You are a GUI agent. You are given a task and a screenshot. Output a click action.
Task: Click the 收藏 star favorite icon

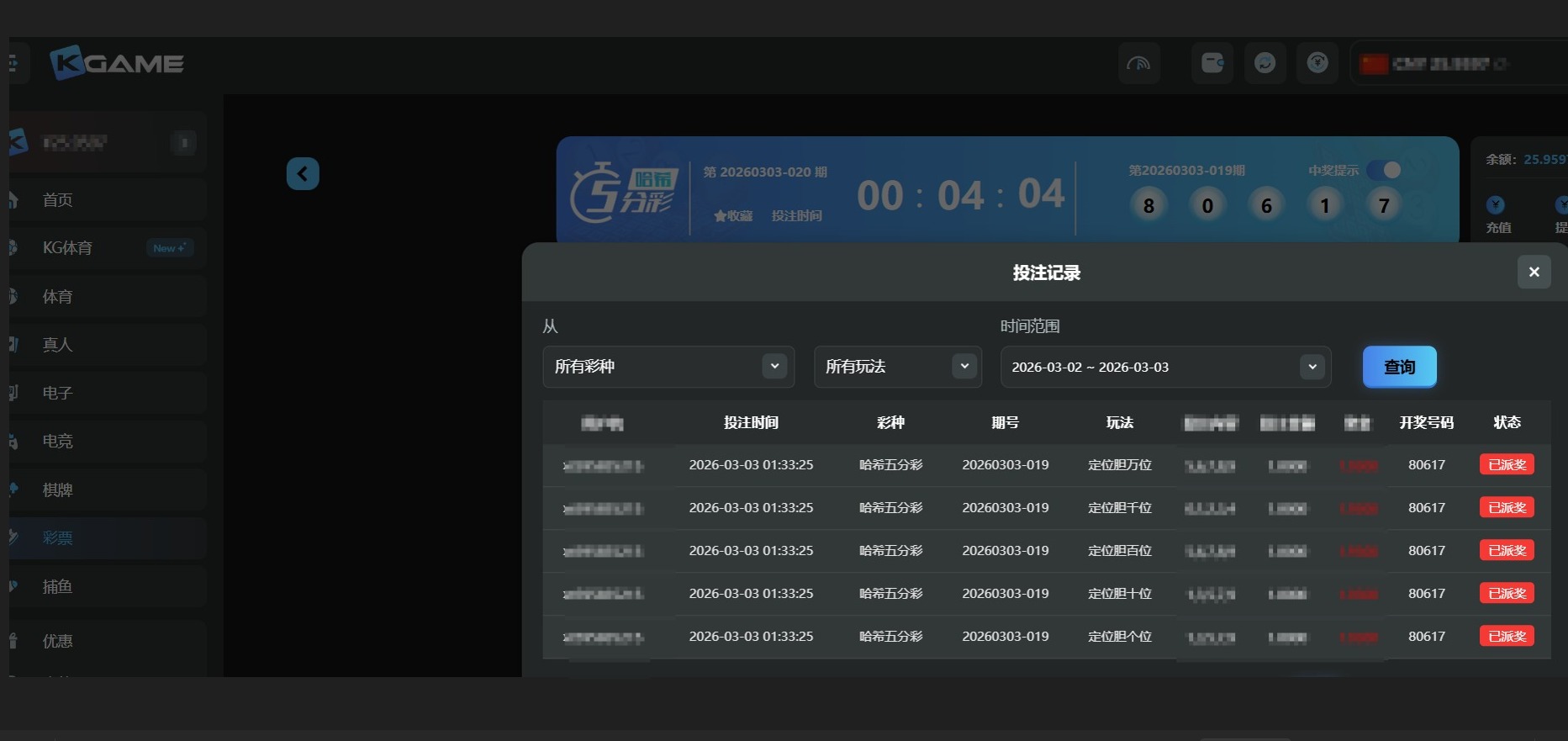click(721, 216)
